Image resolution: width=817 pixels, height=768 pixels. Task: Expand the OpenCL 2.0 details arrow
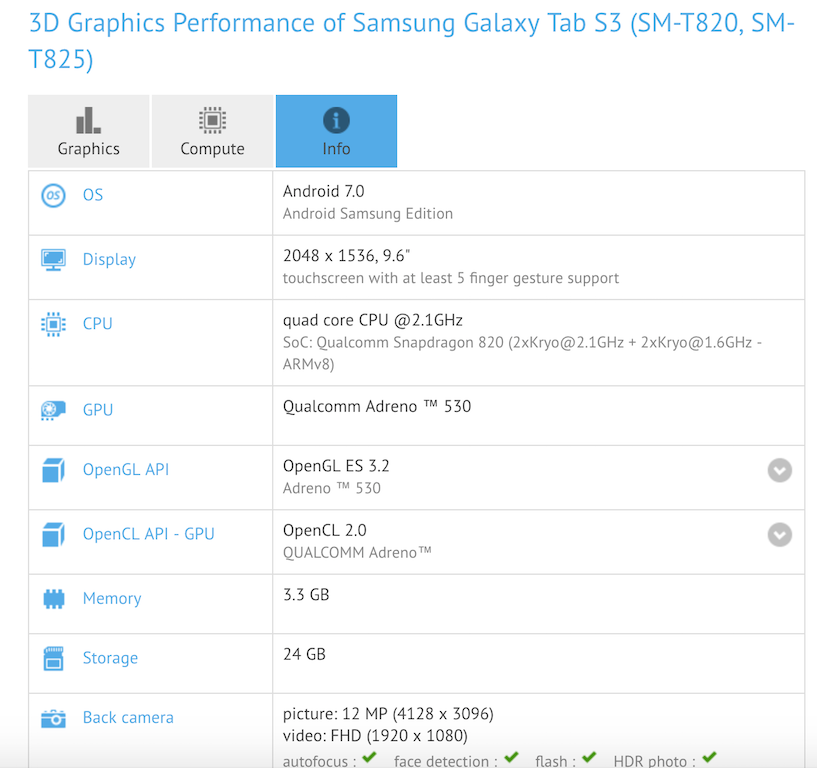779,535
